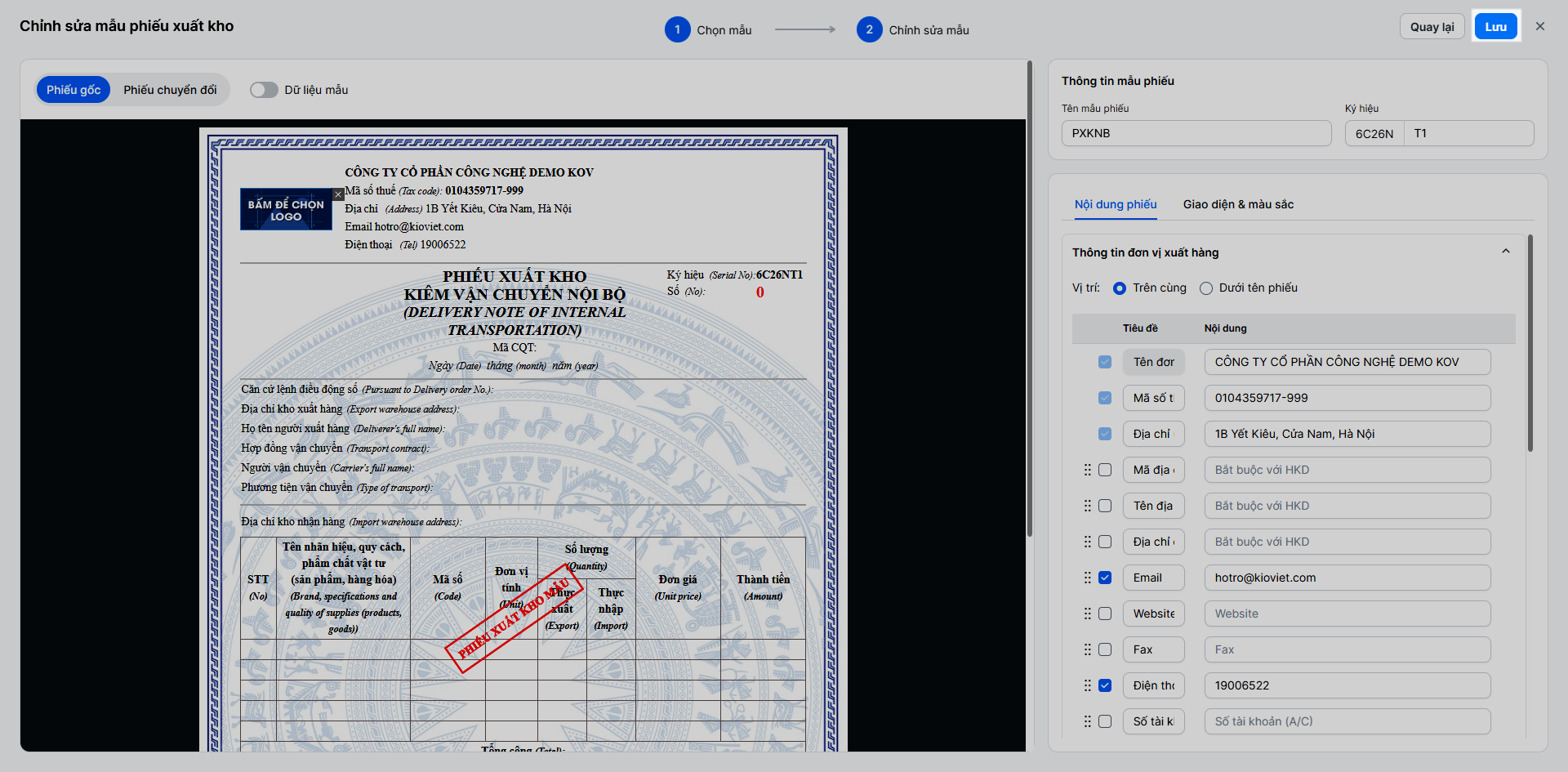Edit the Tên mẫu phiếu field PXKNB

click(1196, 133)
